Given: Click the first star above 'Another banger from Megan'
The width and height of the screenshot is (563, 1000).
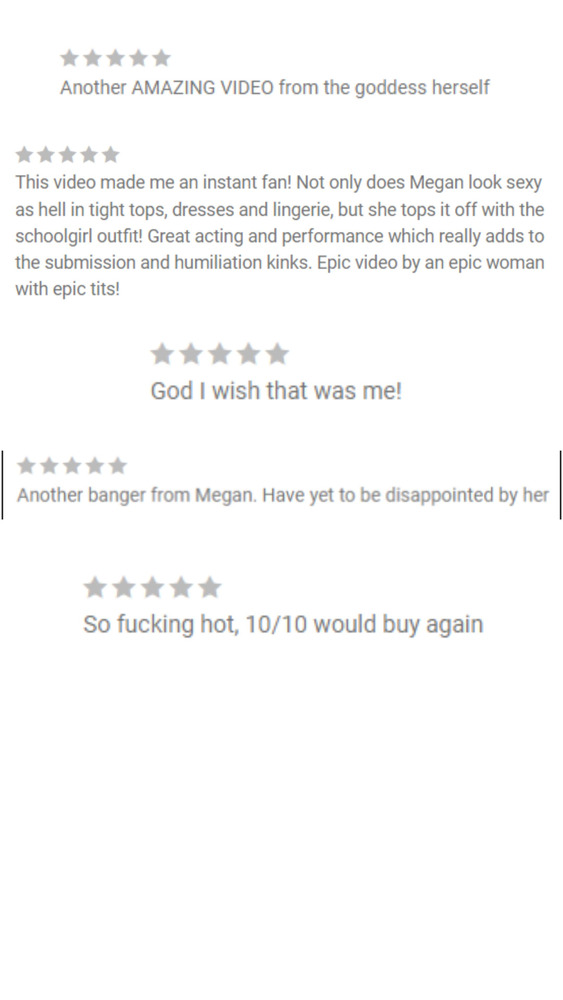Looking at the screenshot, I should 26,466.
